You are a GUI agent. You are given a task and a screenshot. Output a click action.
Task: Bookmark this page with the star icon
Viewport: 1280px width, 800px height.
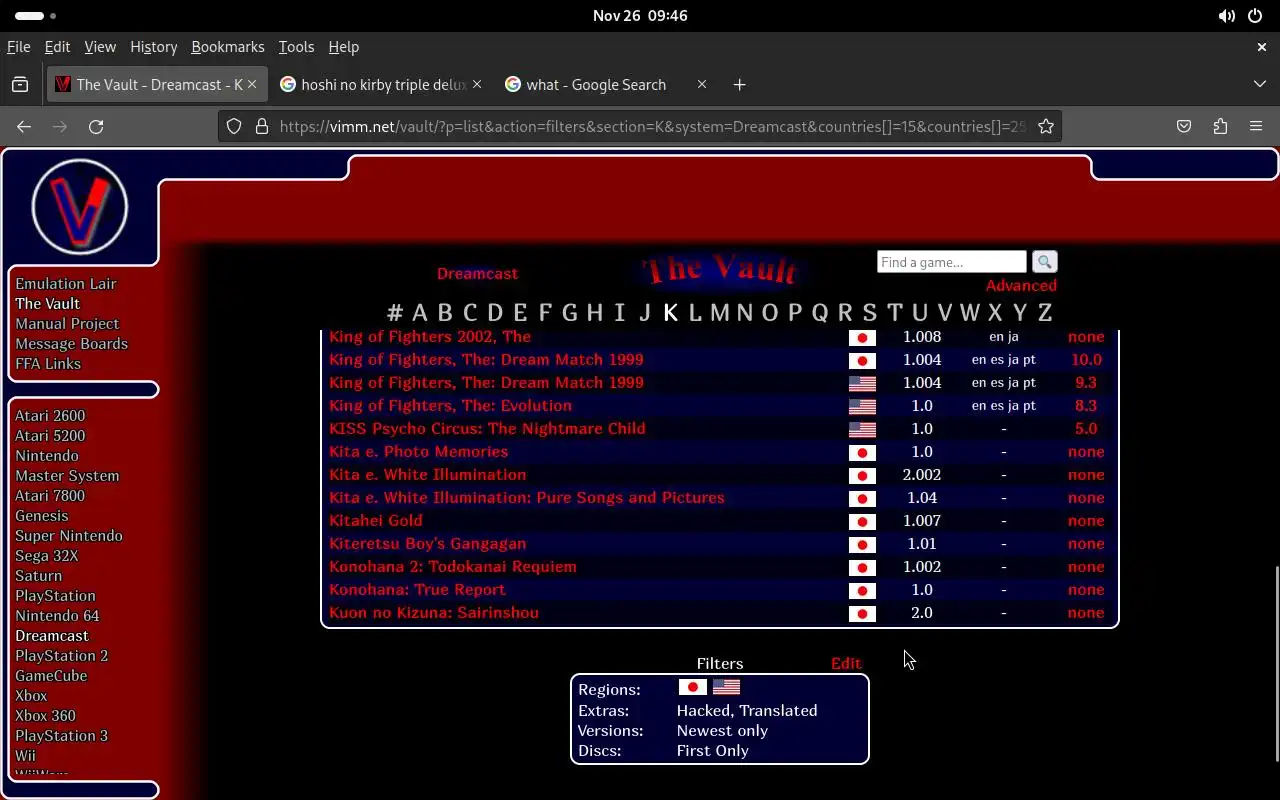tap(1046, 126)
